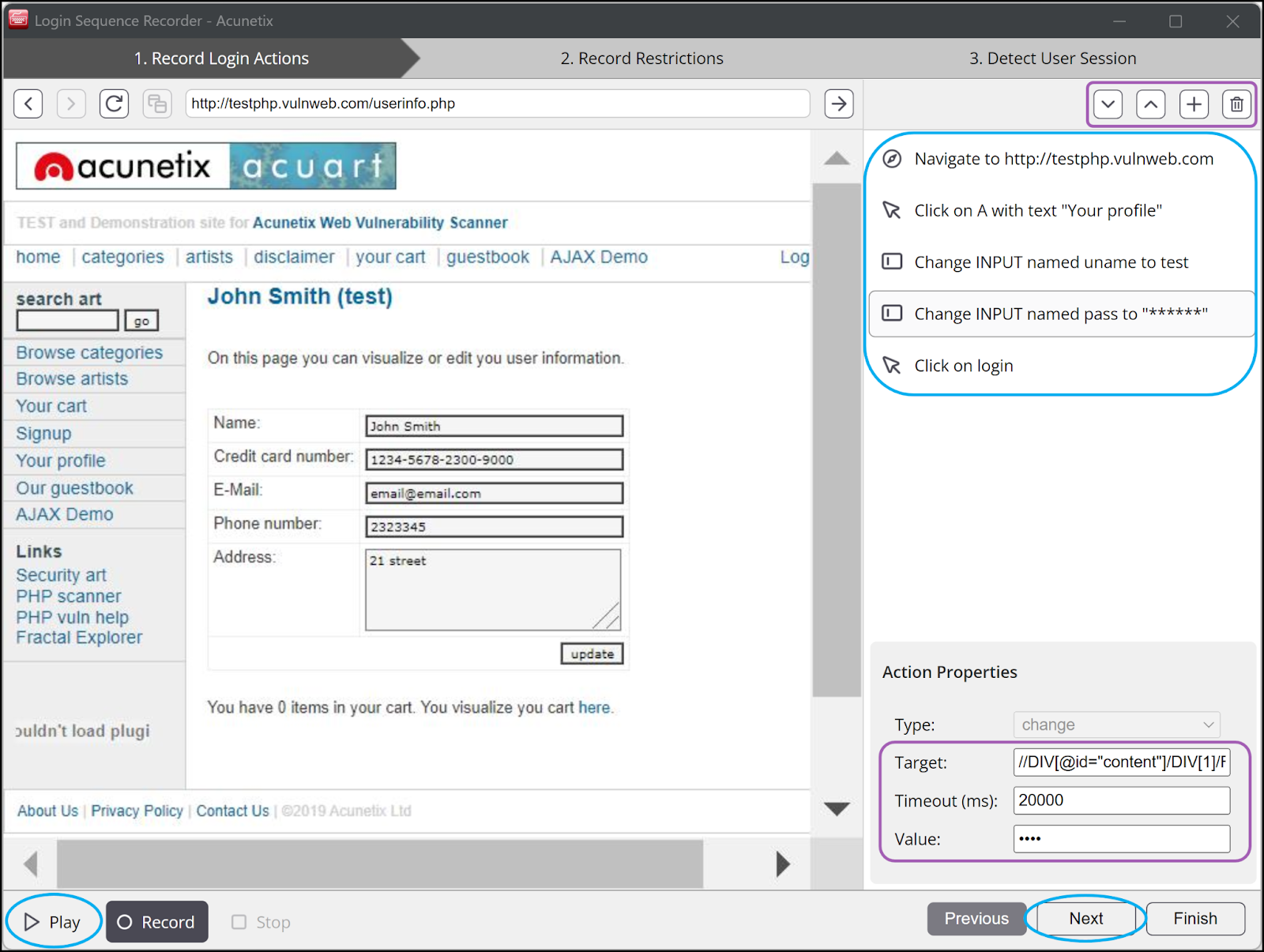The width and height of the screenshot is (1264, 952).
Task: Click the "here" link to view your cart
Action: [594, 707]
